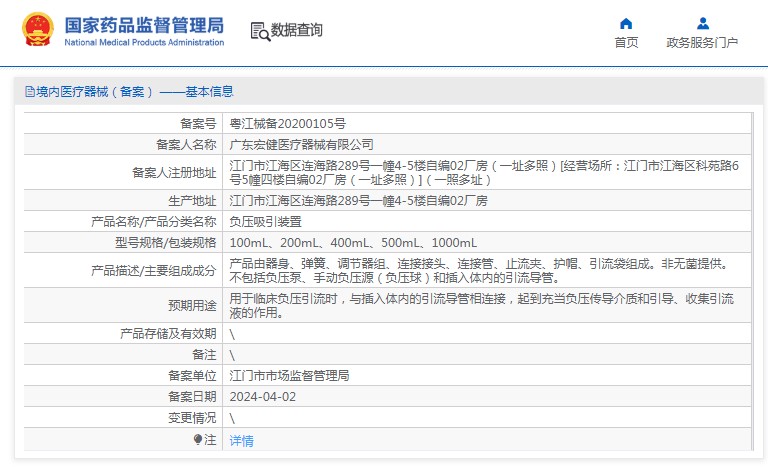The height and width of the screenshot is (467, 768).
Task: Go to 首页 home link
Action: (626, 43)
